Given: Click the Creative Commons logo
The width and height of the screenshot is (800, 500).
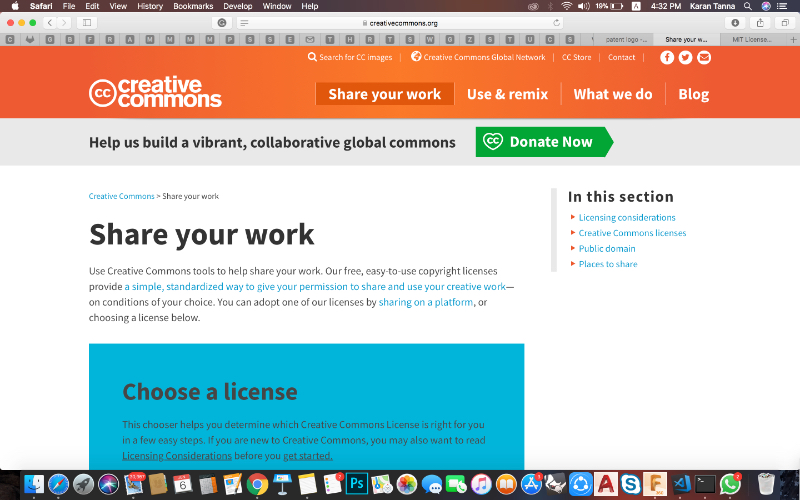Looking at the screenshot, I should click(155, 92).
